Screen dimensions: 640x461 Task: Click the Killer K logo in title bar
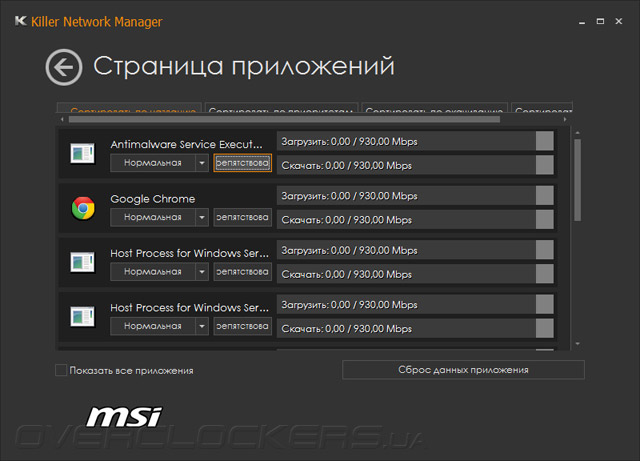pos(20,21)
